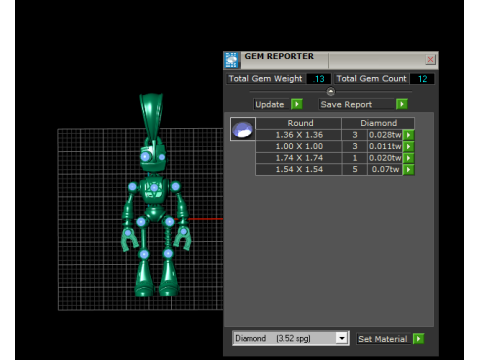Click the green arrow beside Set Material
The width and height of the screenshot is (480, 360).
418,339
